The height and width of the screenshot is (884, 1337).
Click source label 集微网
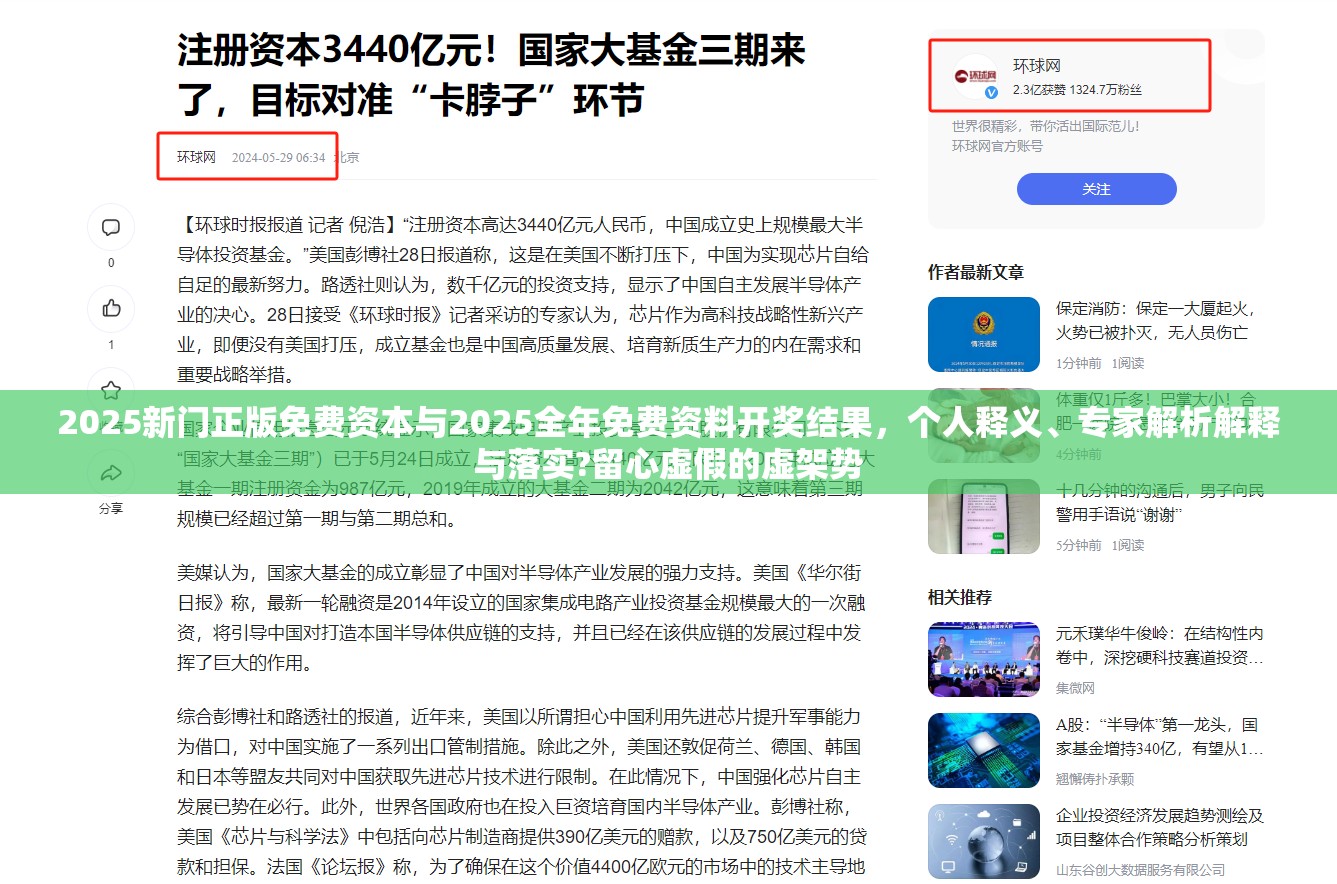(1076, 688)
